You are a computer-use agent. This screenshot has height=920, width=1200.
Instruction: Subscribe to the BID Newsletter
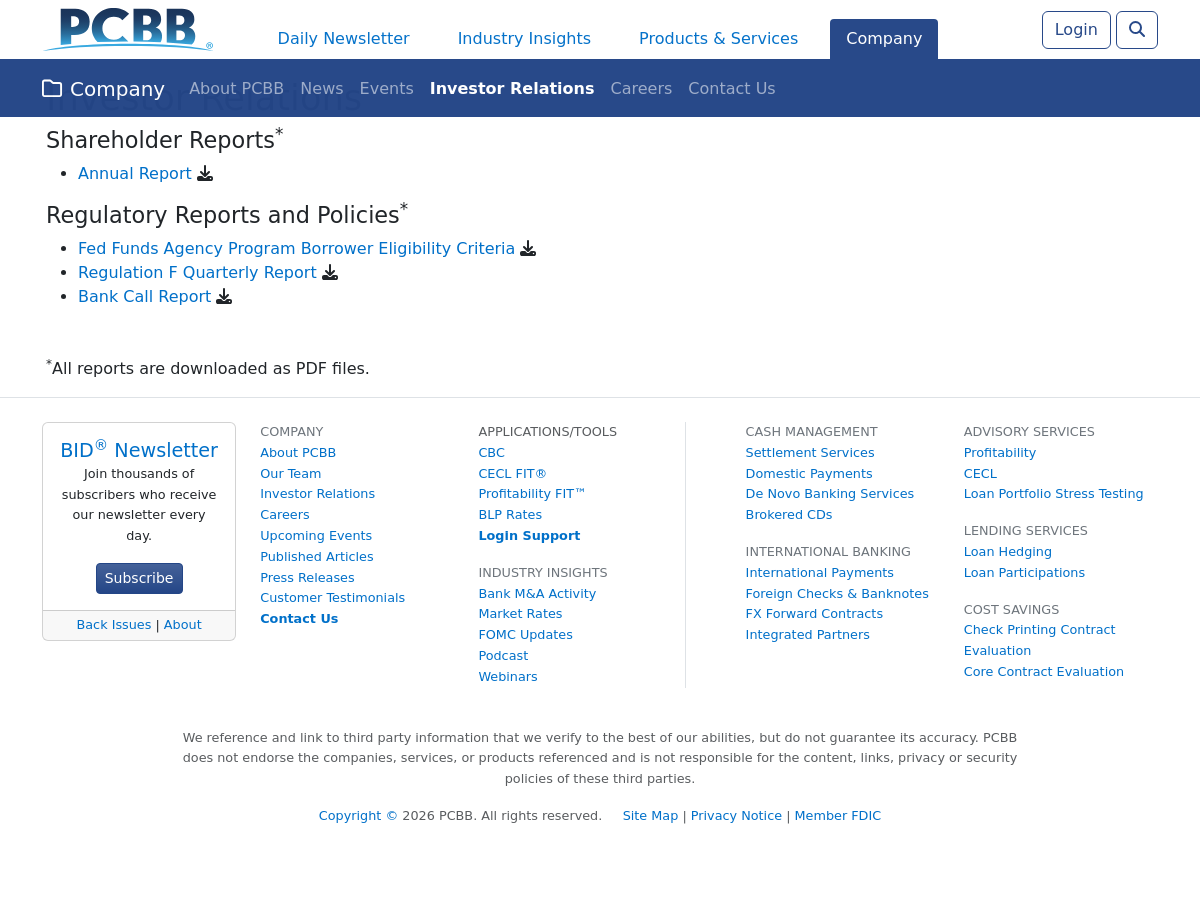click(139, 578)
